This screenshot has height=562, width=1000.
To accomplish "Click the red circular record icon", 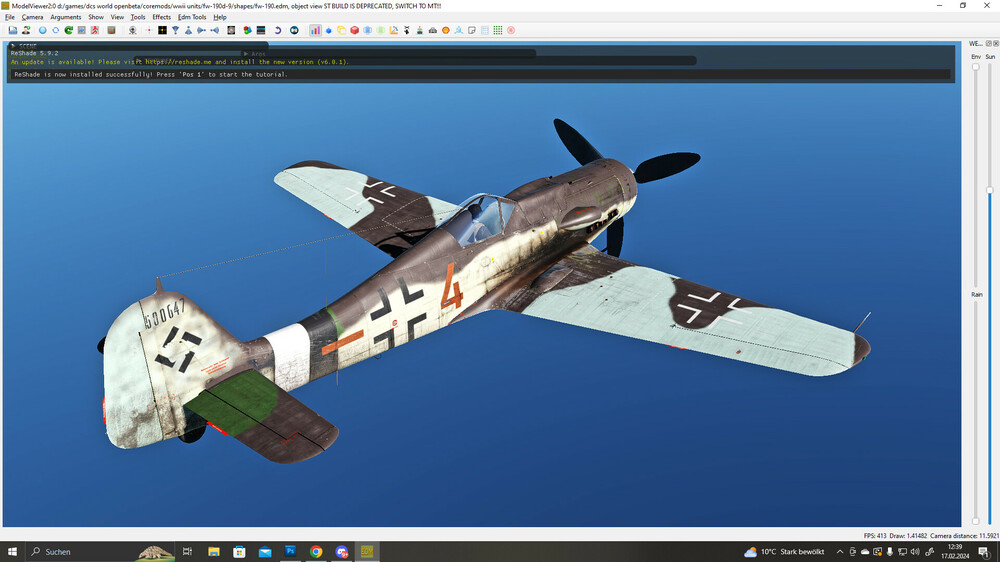I will pyautogui.click(x=511, y=30).
